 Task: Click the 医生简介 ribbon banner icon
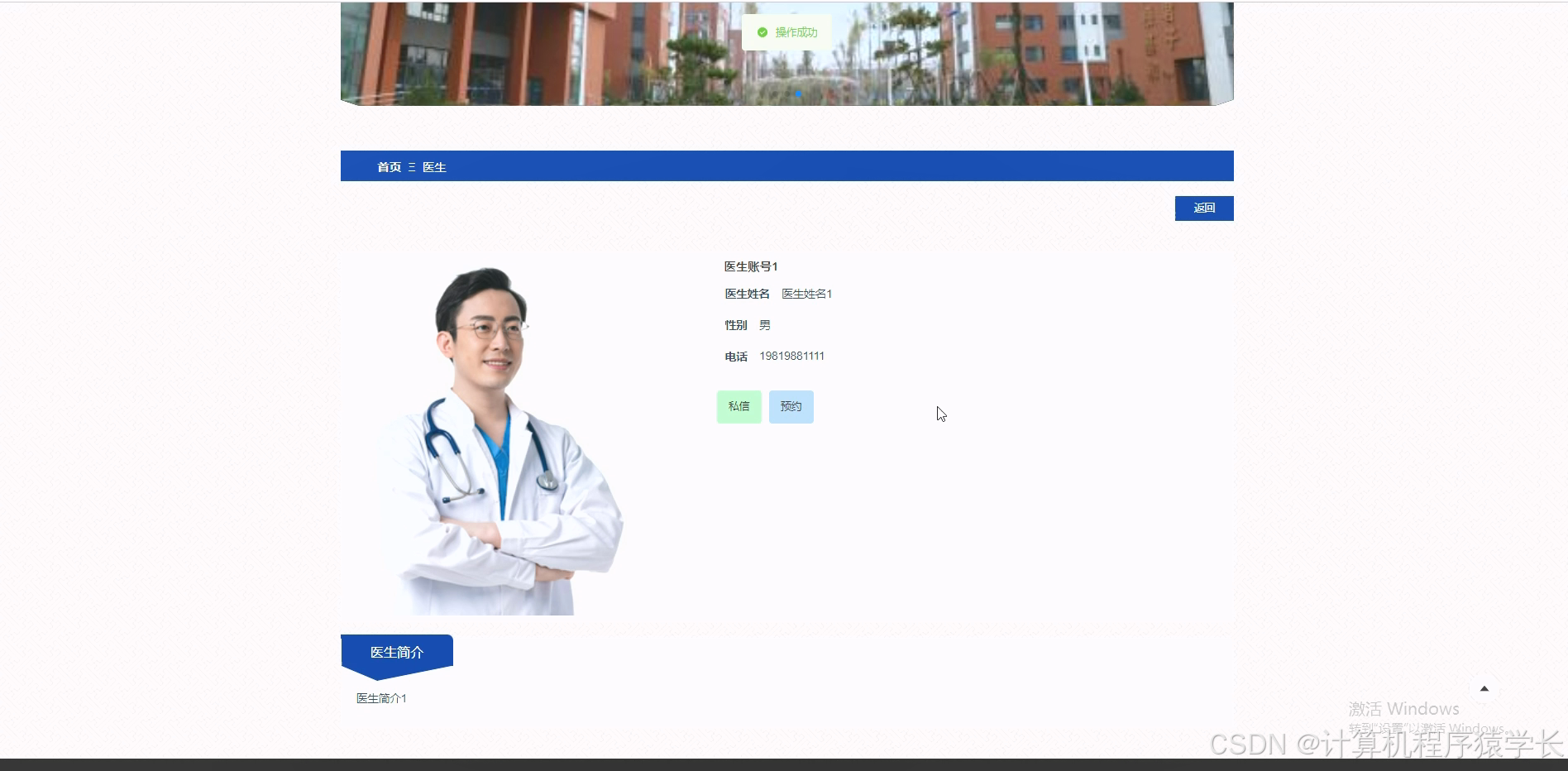[x=396, y=653]
